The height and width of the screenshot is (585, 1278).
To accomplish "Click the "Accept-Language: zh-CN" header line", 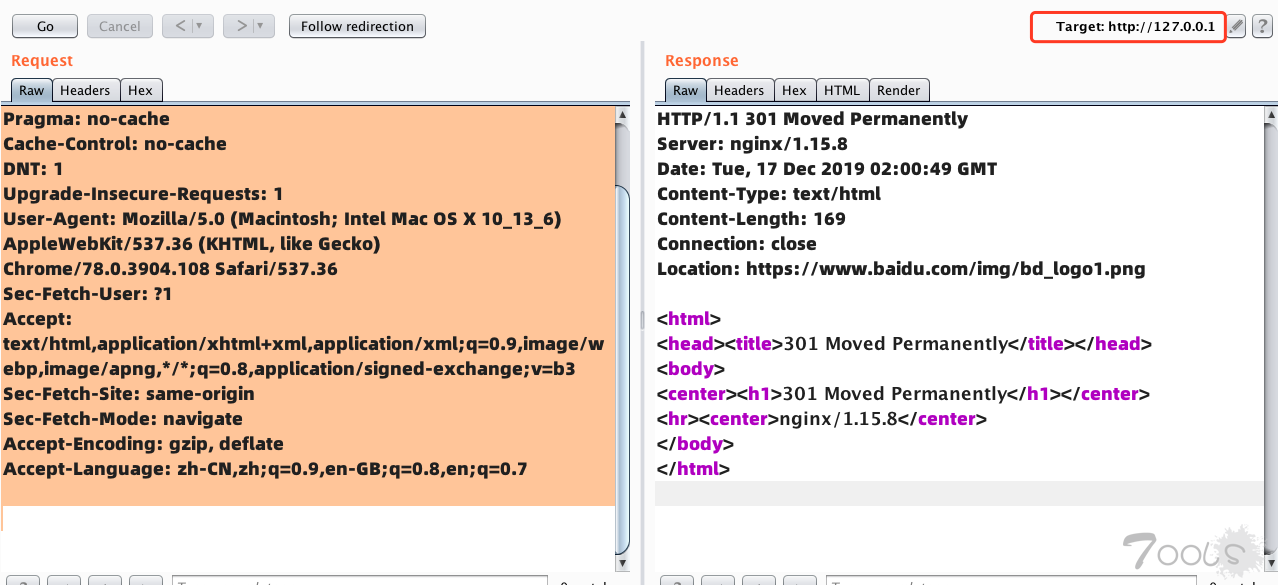I will [265, 469].
